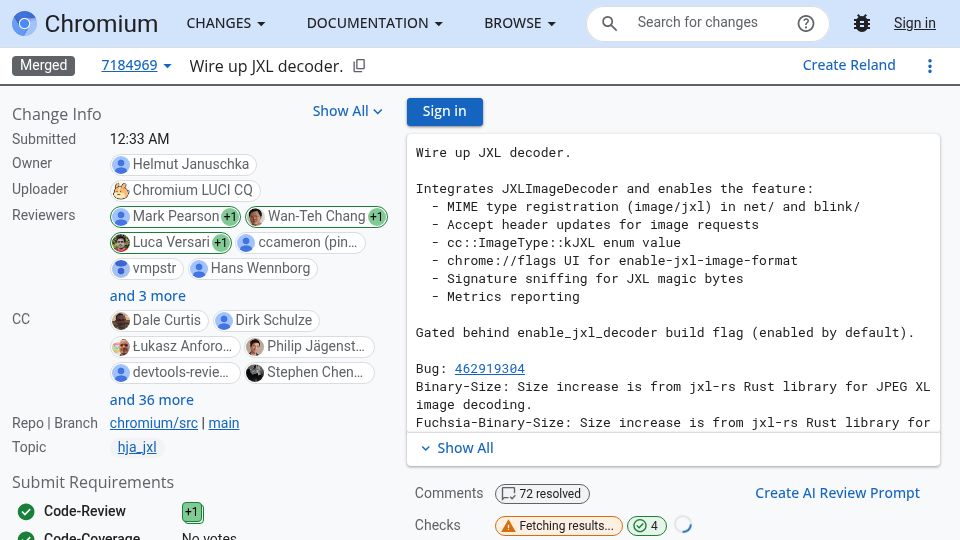The height and width of the screenshot is (540, 960).
Task: Click Create Reland button
Action: pos(849,65)
